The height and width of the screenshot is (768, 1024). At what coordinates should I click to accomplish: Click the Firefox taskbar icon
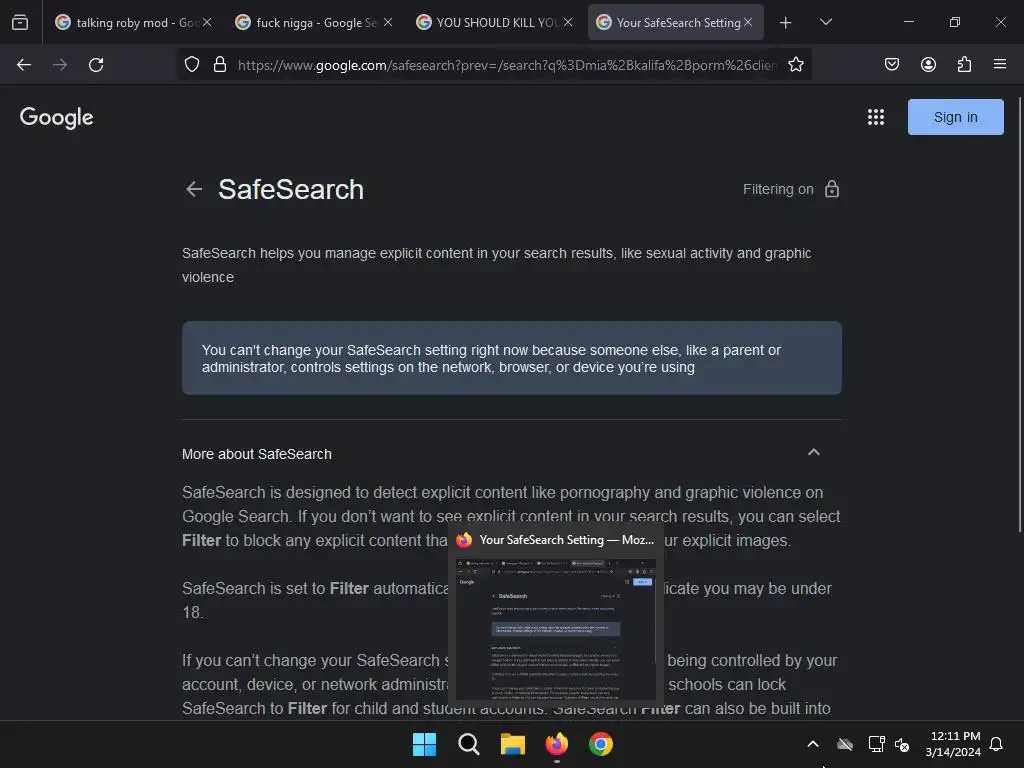557,744
